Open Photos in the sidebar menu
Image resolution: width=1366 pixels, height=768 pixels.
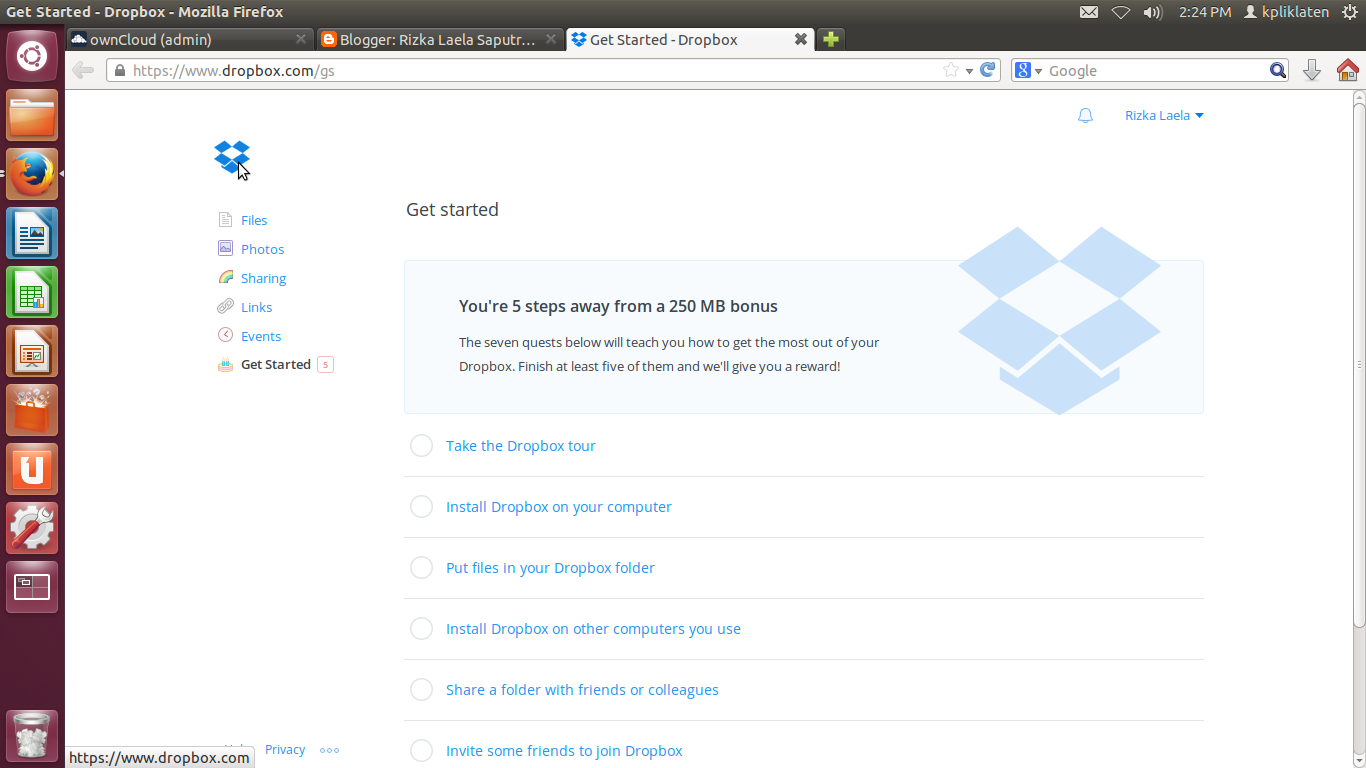[x=262, y=249]
